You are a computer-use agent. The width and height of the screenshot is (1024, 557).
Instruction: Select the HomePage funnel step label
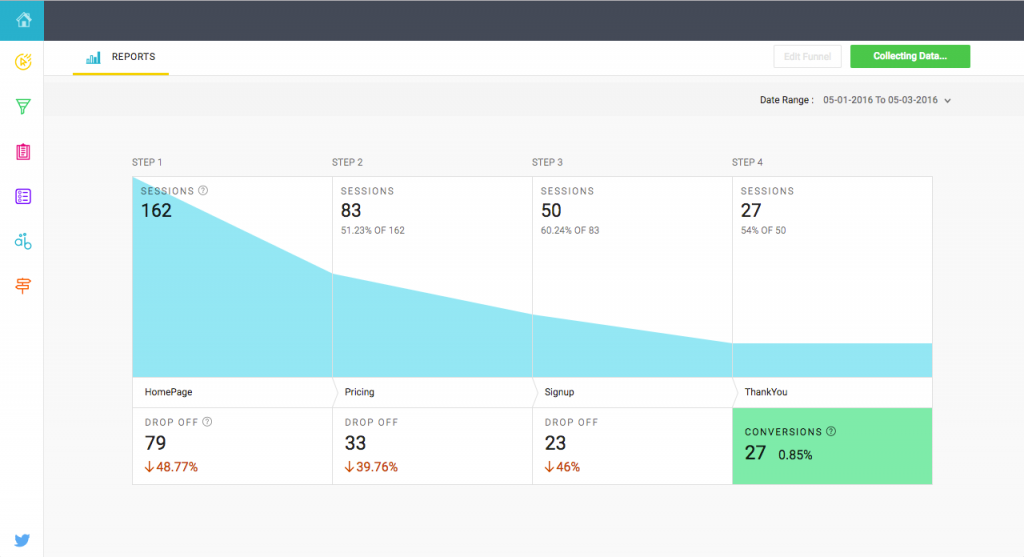click(169, 392)
